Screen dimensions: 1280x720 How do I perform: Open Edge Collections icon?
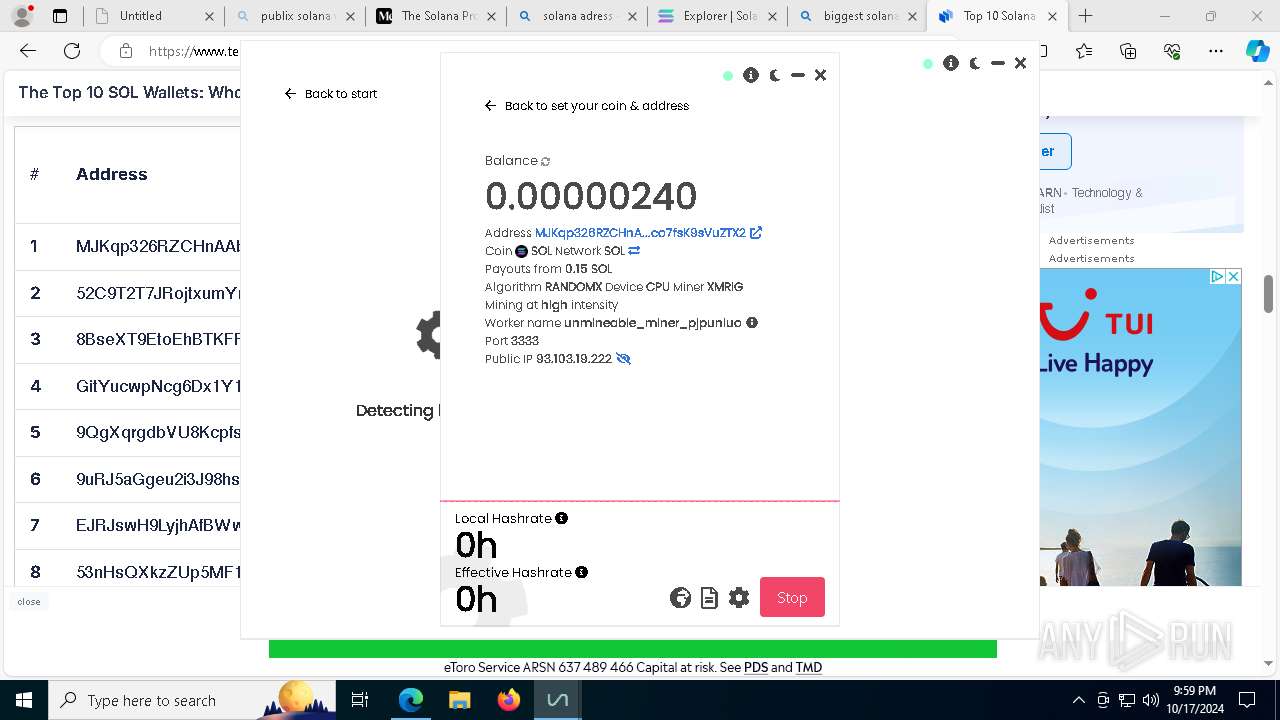(1129, 51)
